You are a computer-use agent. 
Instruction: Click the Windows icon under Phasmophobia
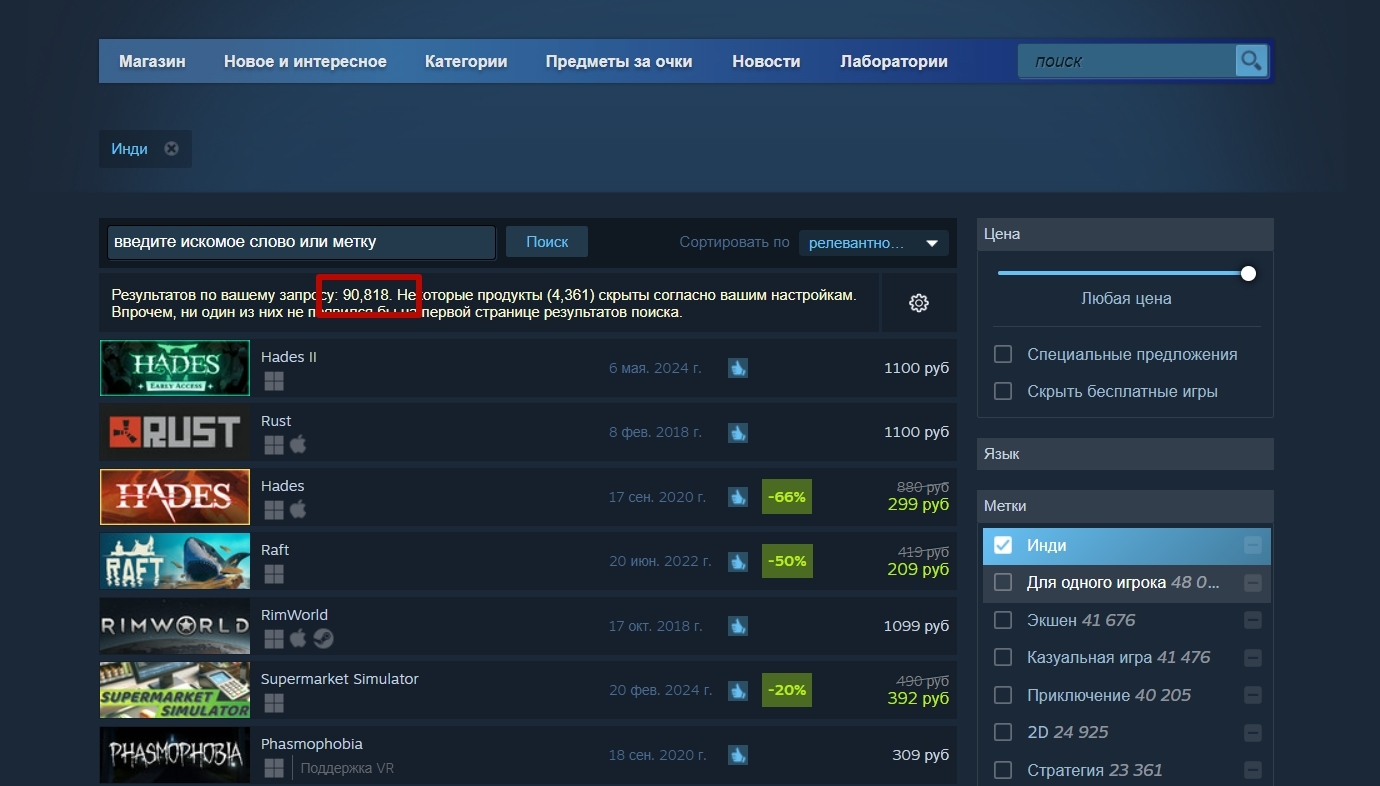(274, 768)
